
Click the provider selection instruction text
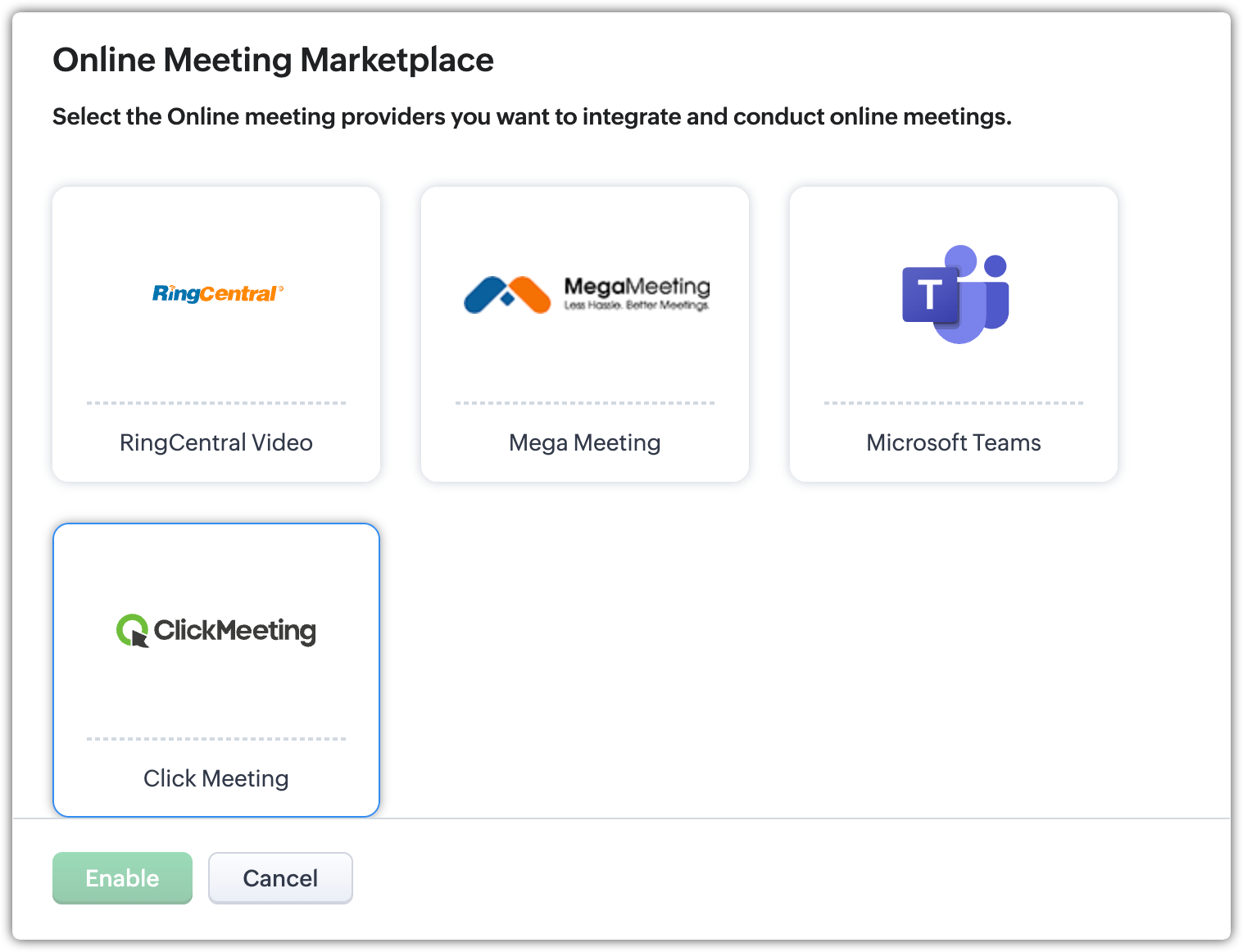[x=532, y=116]
